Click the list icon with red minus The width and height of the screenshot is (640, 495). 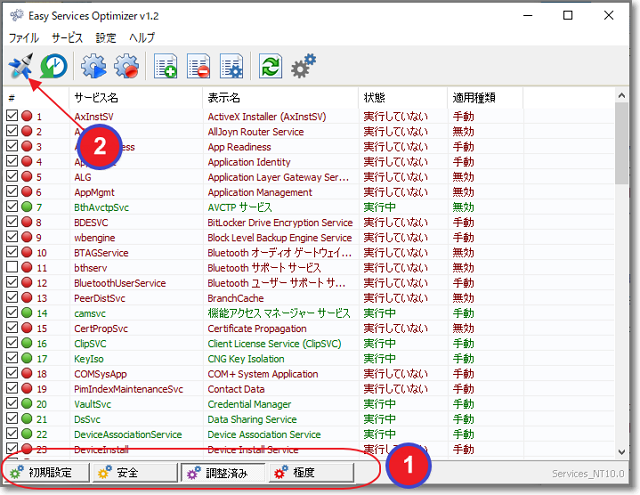click(x=199, y=67)
